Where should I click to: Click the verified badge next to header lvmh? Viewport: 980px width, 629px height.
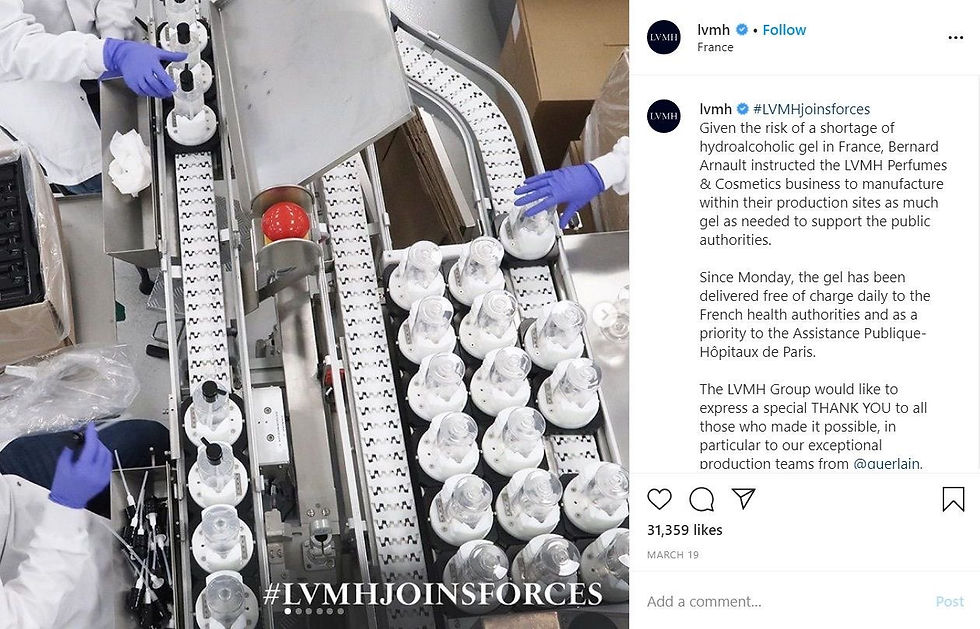(742, 29)
